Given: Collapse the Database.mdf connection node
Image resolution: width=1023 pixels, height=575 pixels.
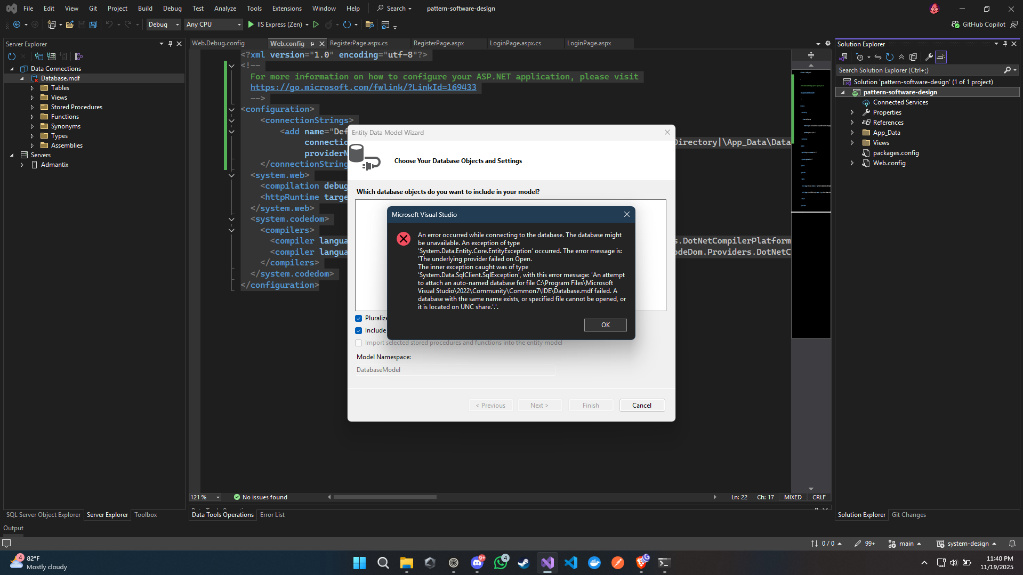Looking at the screenshot, I should pyautogui.click(x=22, y=78).
